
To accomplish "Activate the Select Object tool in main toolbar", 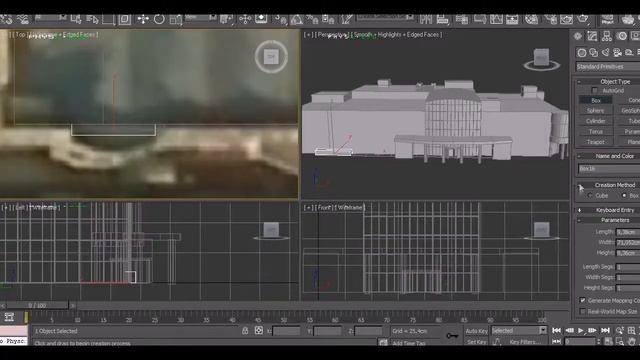I will point(76,19).
